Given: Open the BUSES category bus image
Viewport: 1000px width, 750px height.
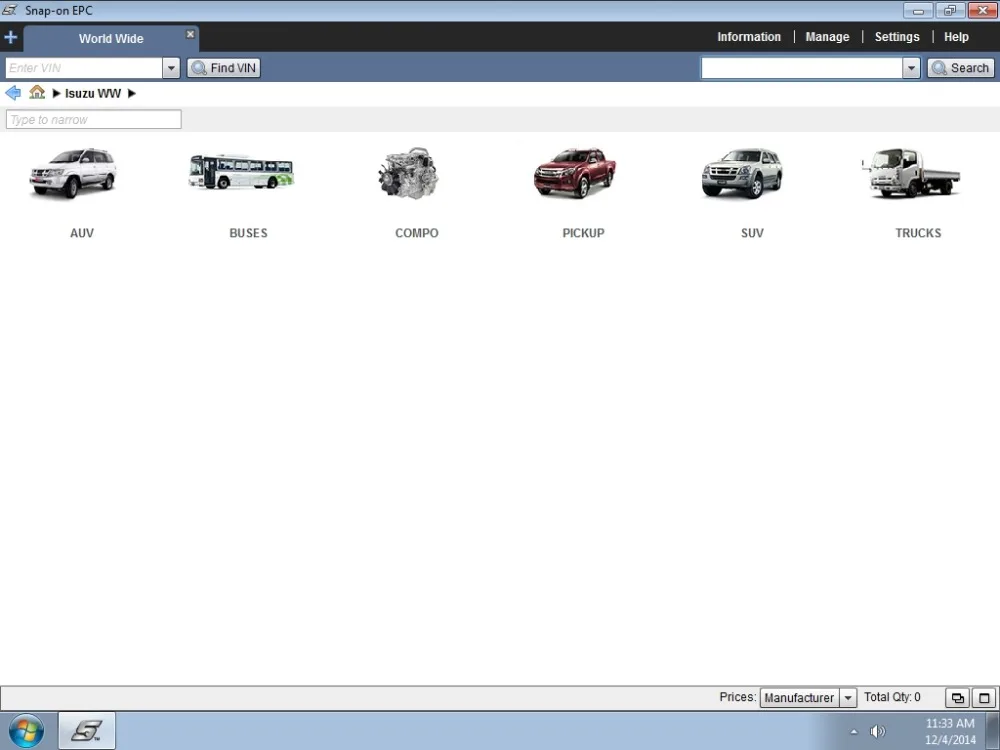Looking at the screenshot, I should (x=241, y=171).
